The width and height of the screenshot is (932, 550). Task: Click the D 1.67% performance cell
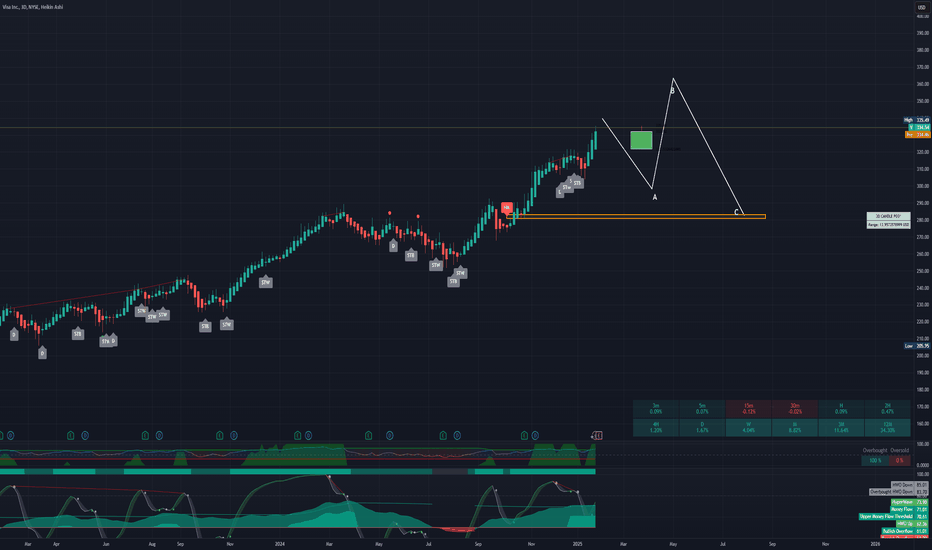(702, 427)
